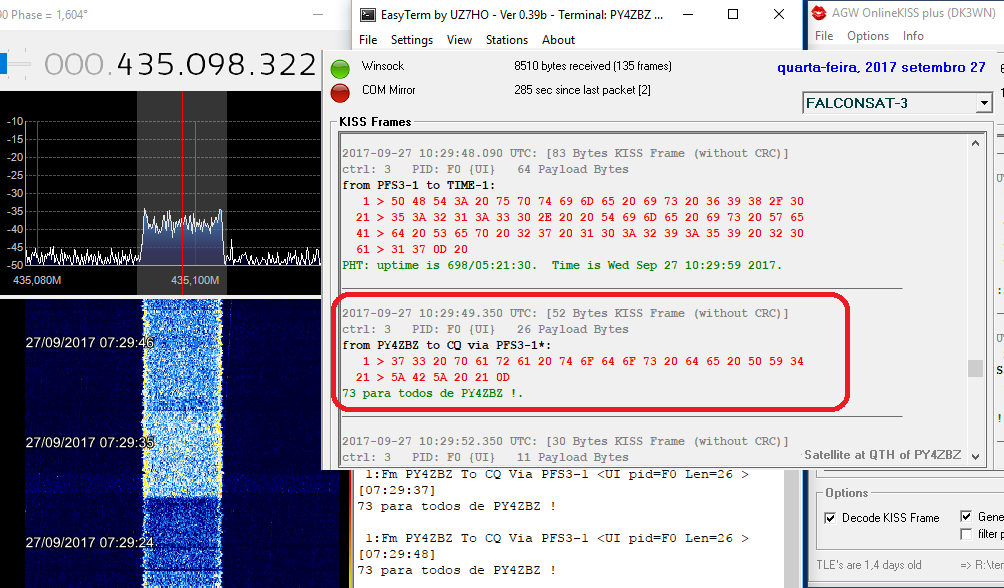Click '52 Bytes KISS Frame' header line
Screen dimensions: 1004x588
[565, 313]
